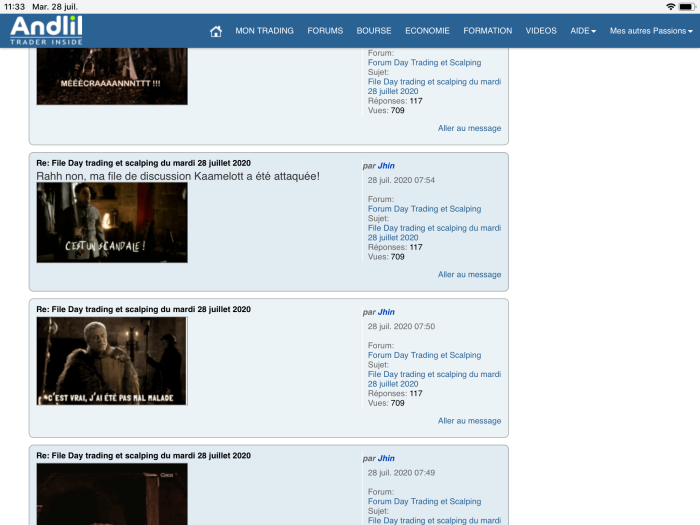Open the home page icon

[x=216, y=31]
